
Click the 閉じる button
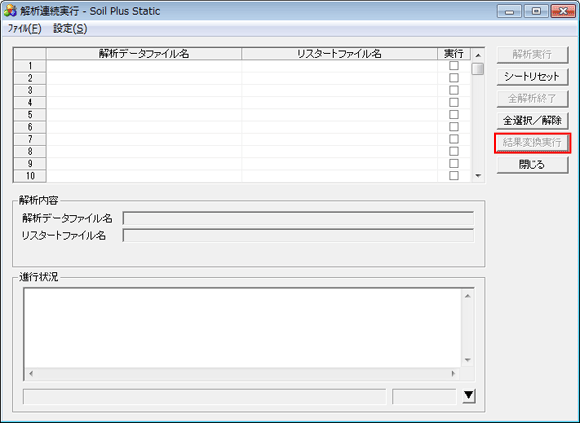point(532,165)
